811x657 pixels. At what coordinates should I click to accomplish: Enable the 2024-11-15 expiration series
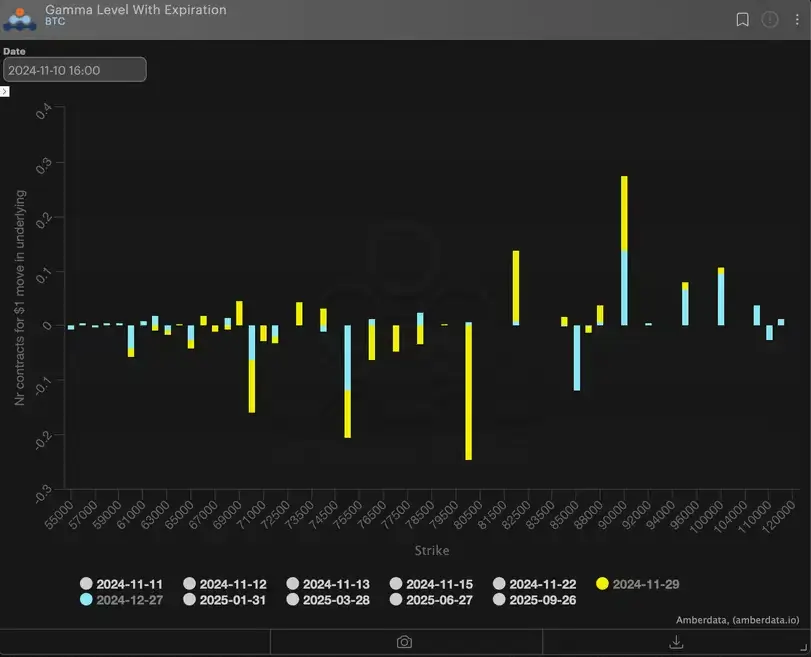click(431, 584)
